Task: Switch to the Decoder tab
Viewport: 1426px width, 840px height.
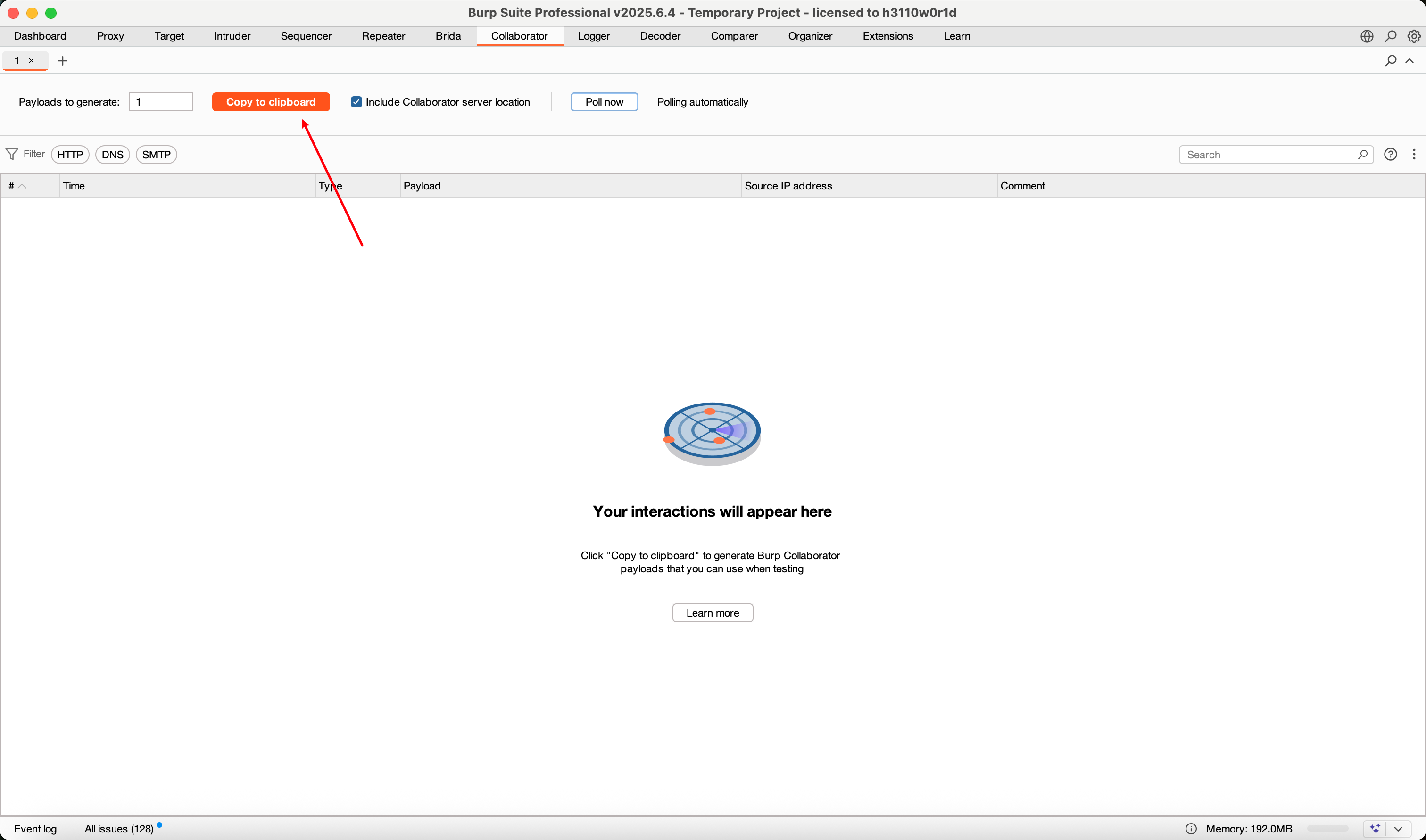Action: click(x=661, y=36)
